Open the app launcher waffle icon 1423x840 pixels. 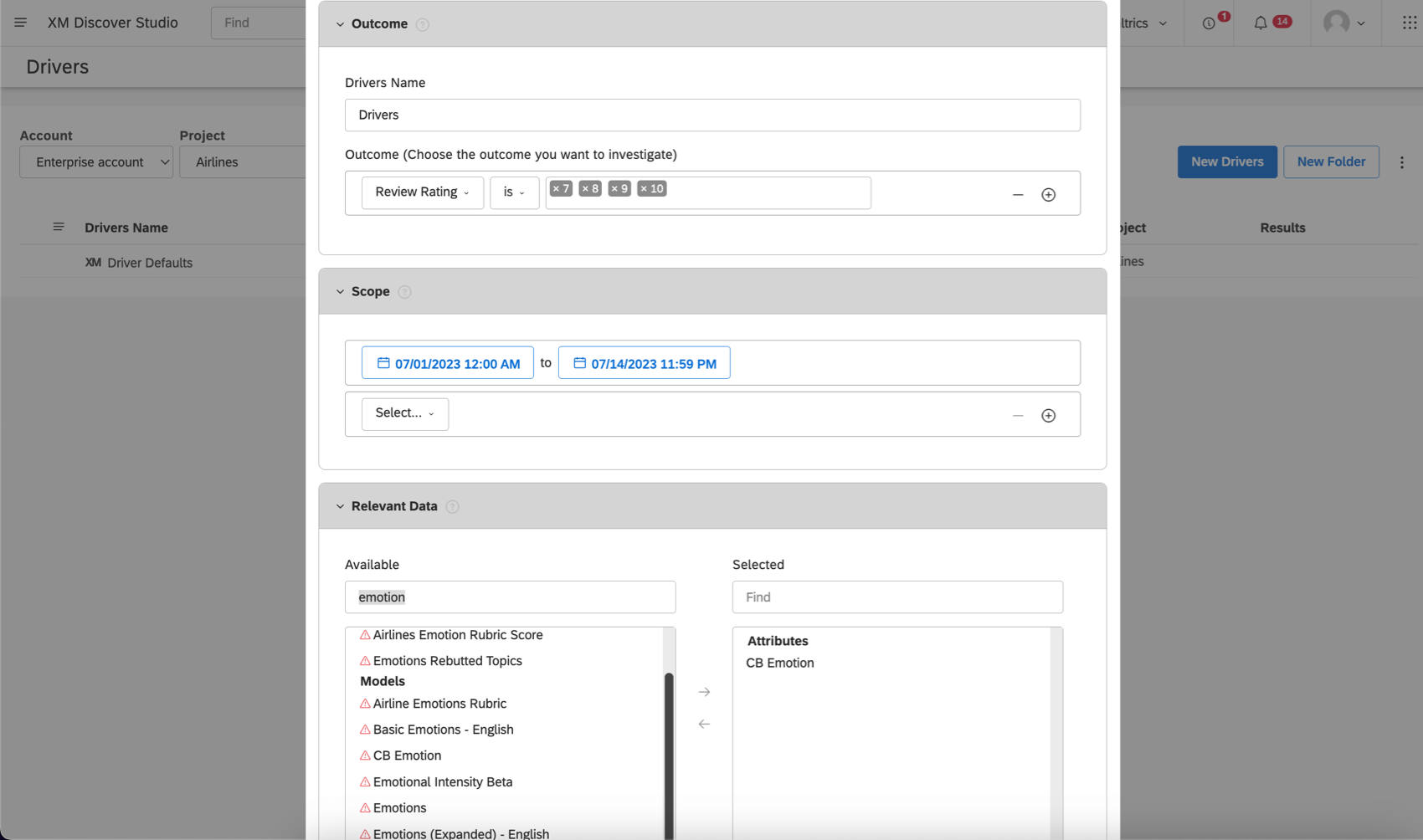1409,23
